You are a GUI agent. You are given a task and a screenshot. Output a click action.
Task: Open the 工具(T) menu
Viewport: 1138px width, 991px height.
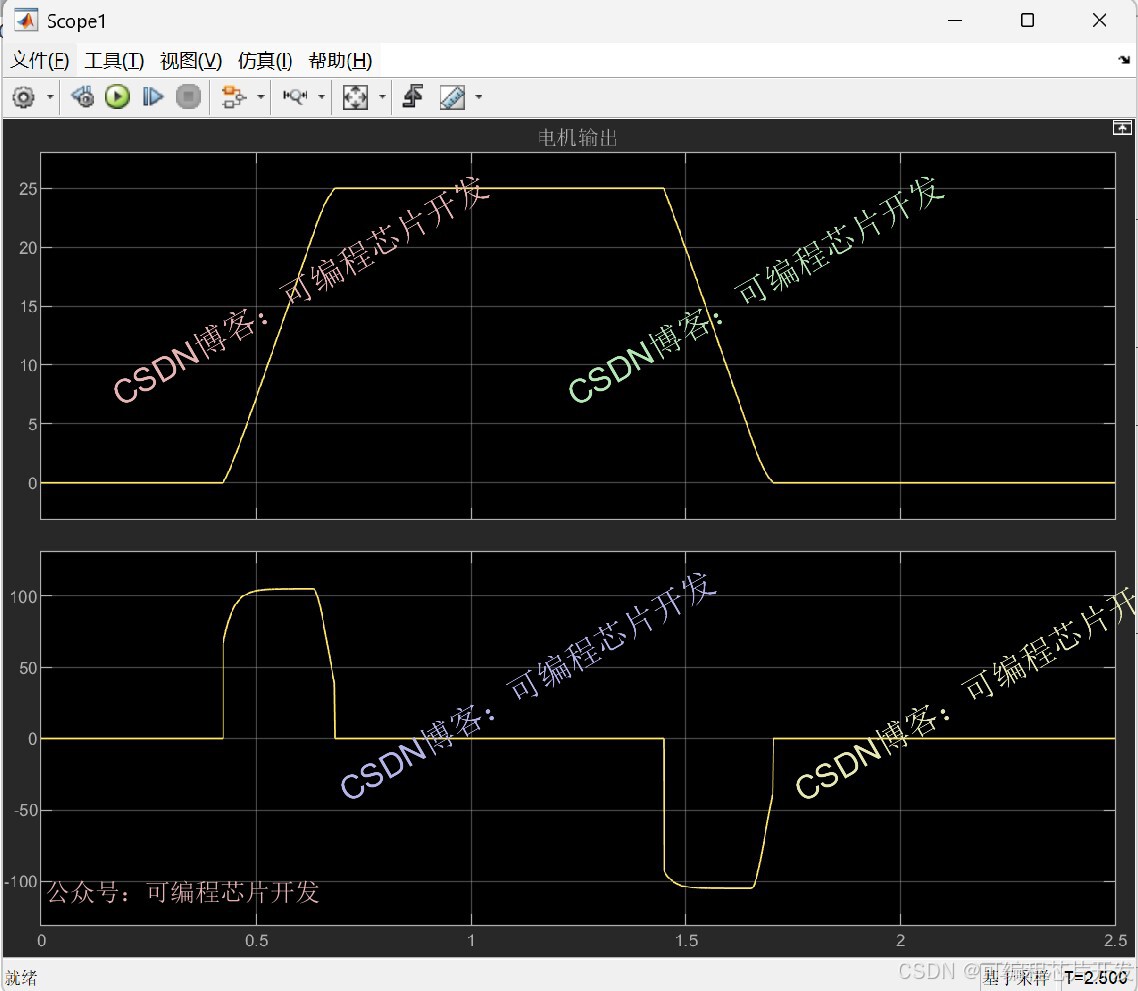(x=114, y=60)
